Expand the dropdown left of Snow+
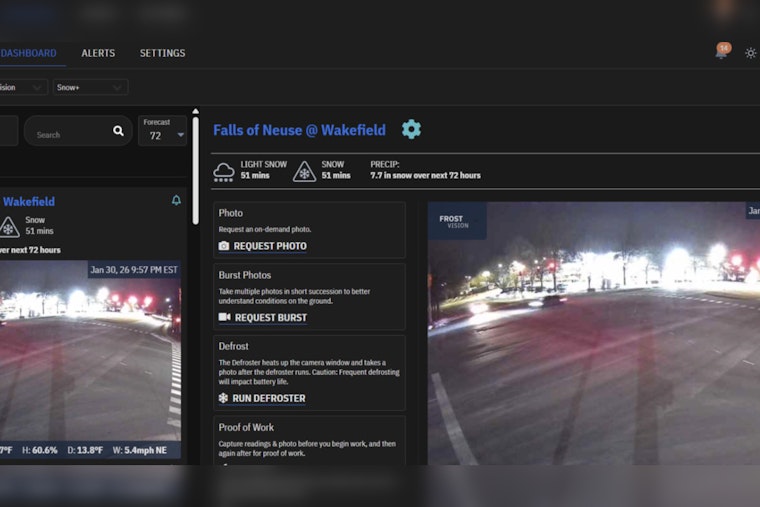 pyautogui.click(x=23, y=87)
